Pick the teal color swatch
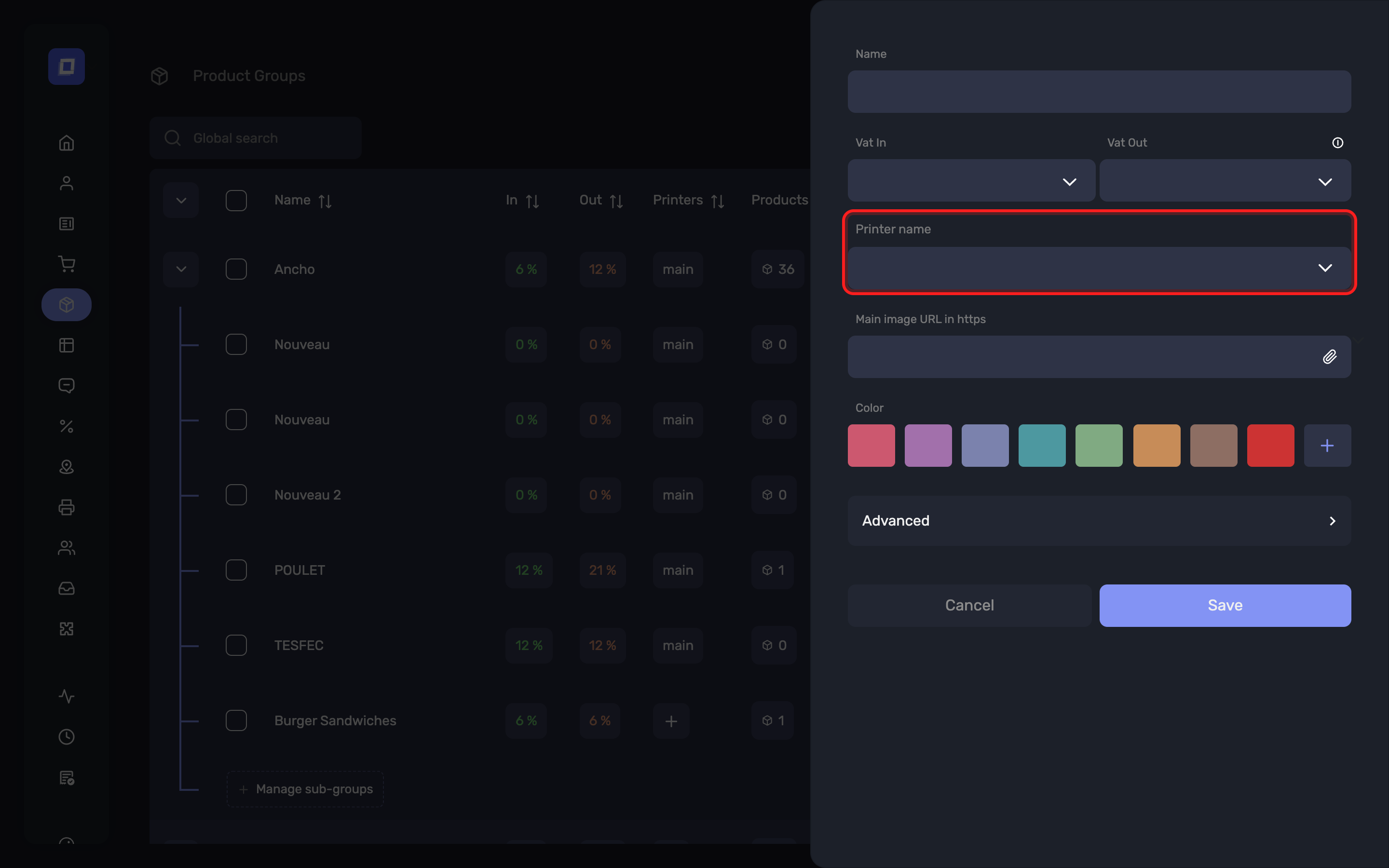Image resolution: width=1389 pixels, height=868 pixels. (1042, 446)
